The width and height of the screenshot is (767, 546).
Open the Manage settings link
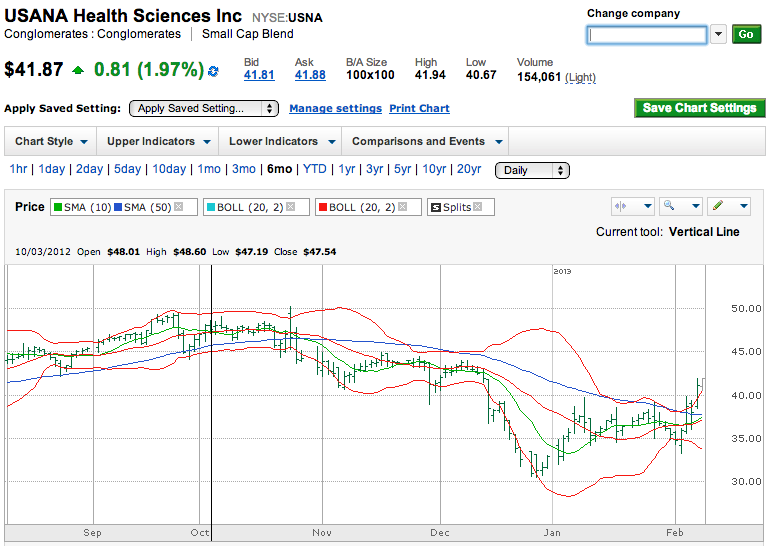tap(335, 108)
